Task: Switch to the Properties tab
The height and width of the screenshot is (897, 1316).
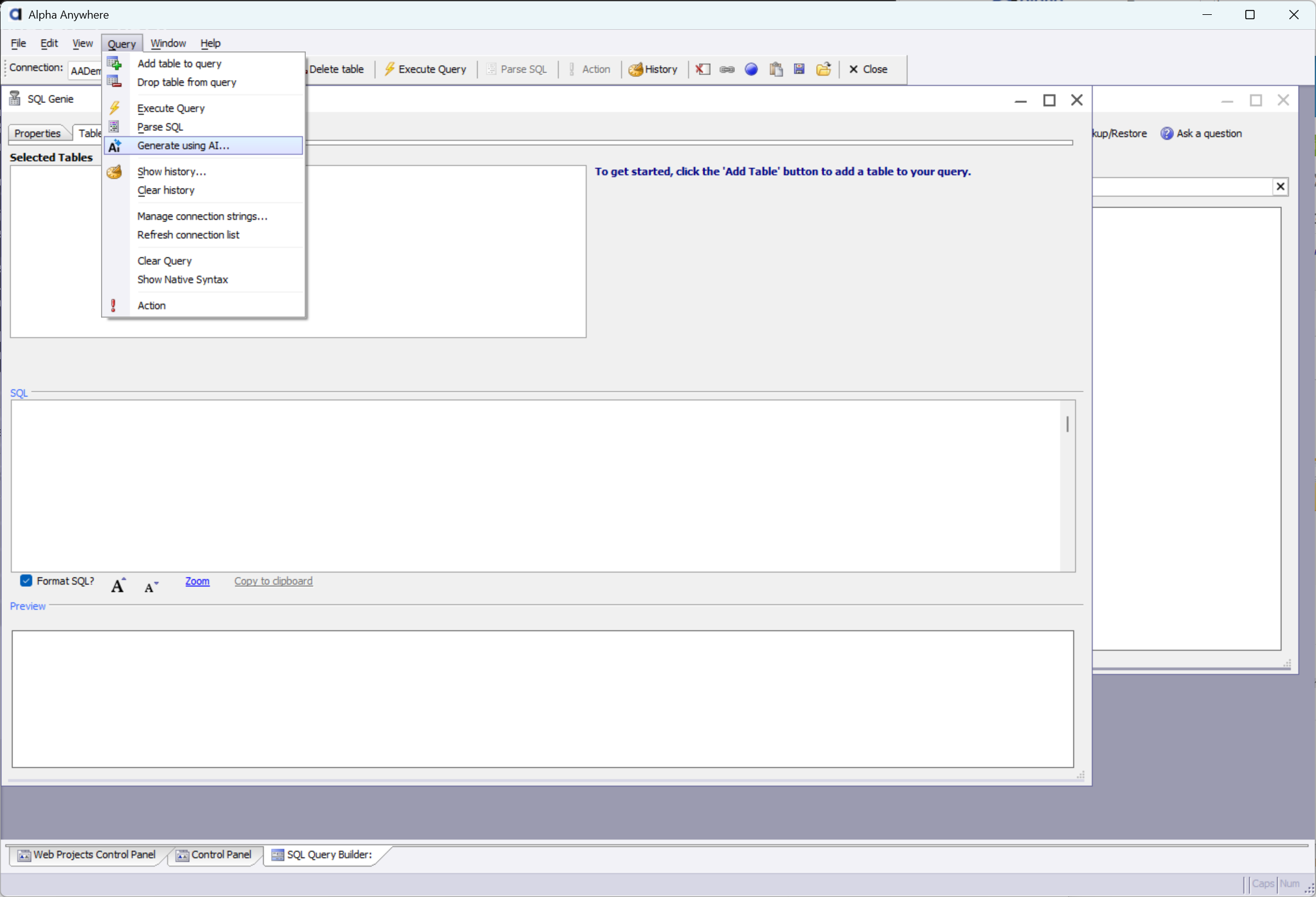Action: point(37,133)
